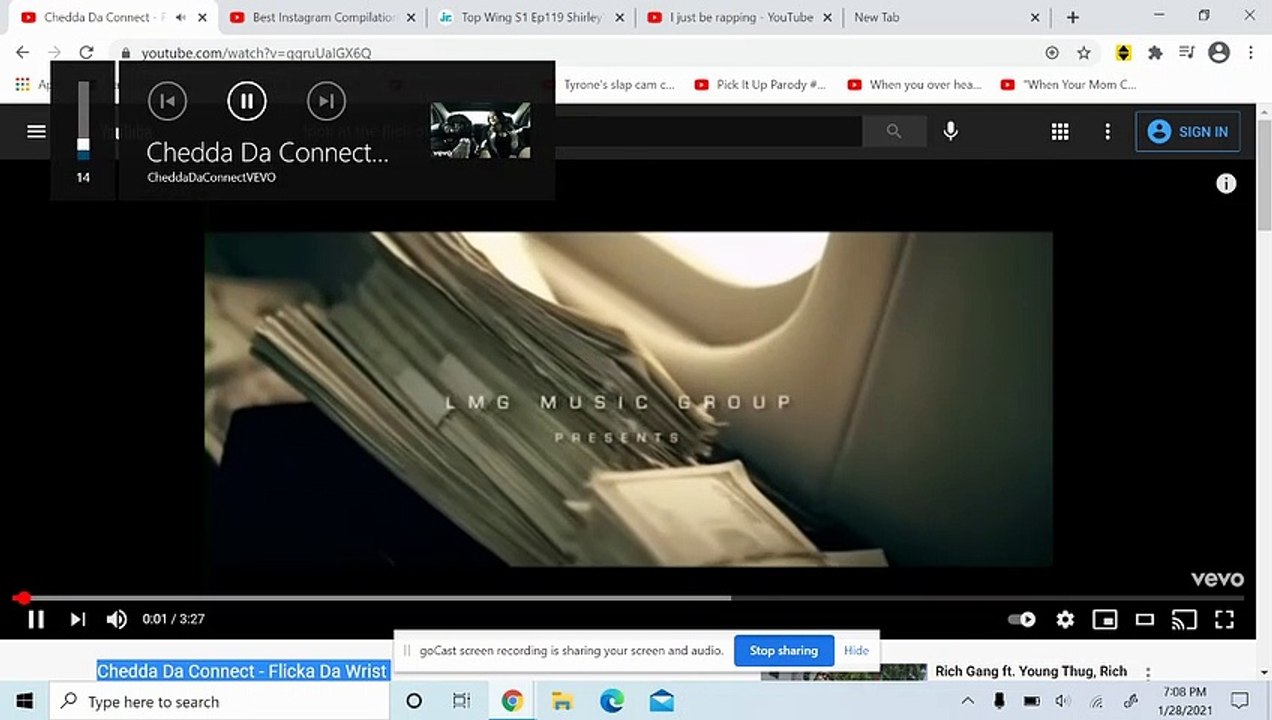1272x720 pixels.
Task: Click Type here to search box
Action: [219, 702]
